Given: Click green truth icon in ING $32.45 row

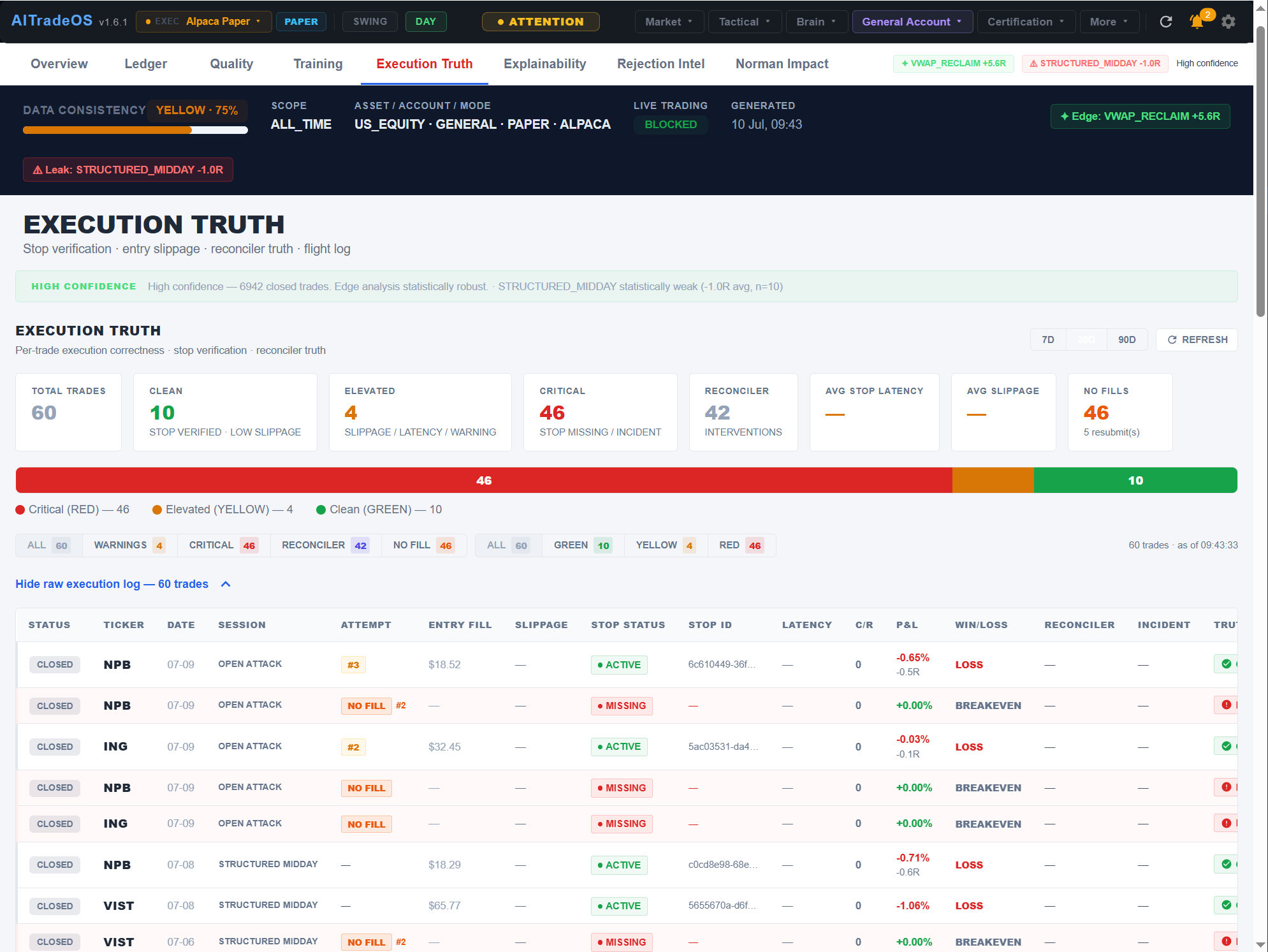Looking at the screenshot, I should click(x=1226, y=746).
